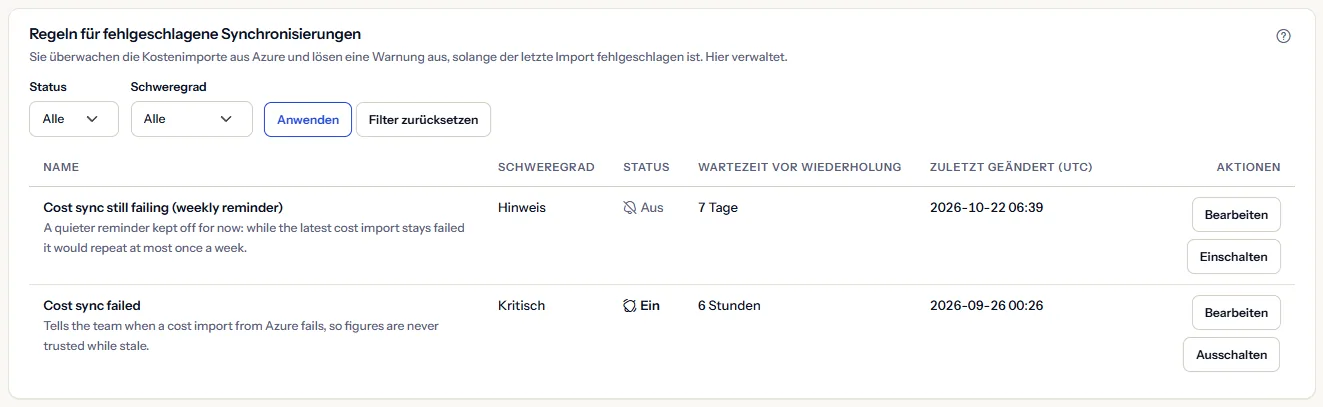Click the bell-off icon beside Aus
The height and width of the screenshot is (407, 1323).
(629, 208)
